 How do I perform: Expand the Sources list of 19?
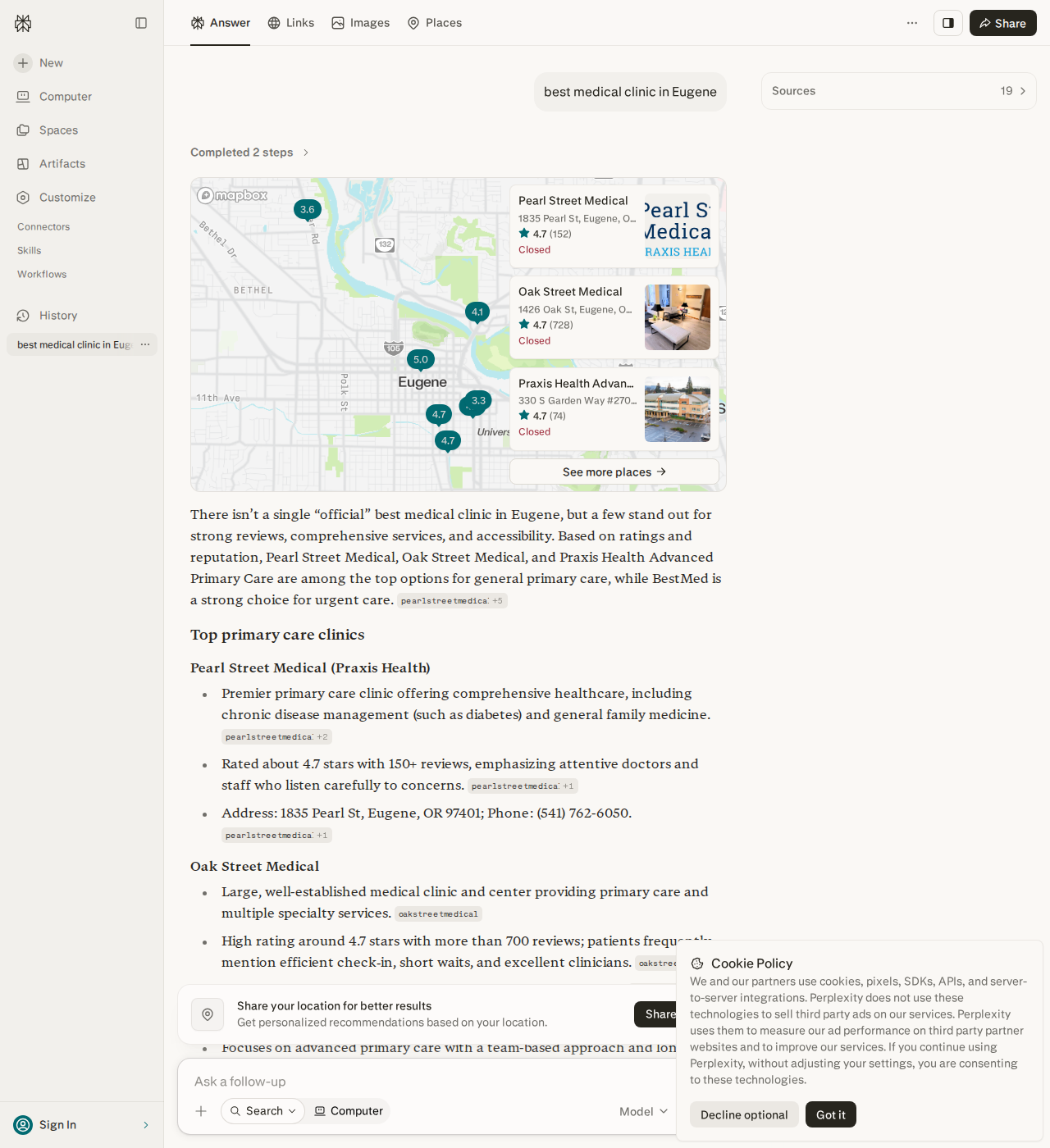(x=899, y=91)
